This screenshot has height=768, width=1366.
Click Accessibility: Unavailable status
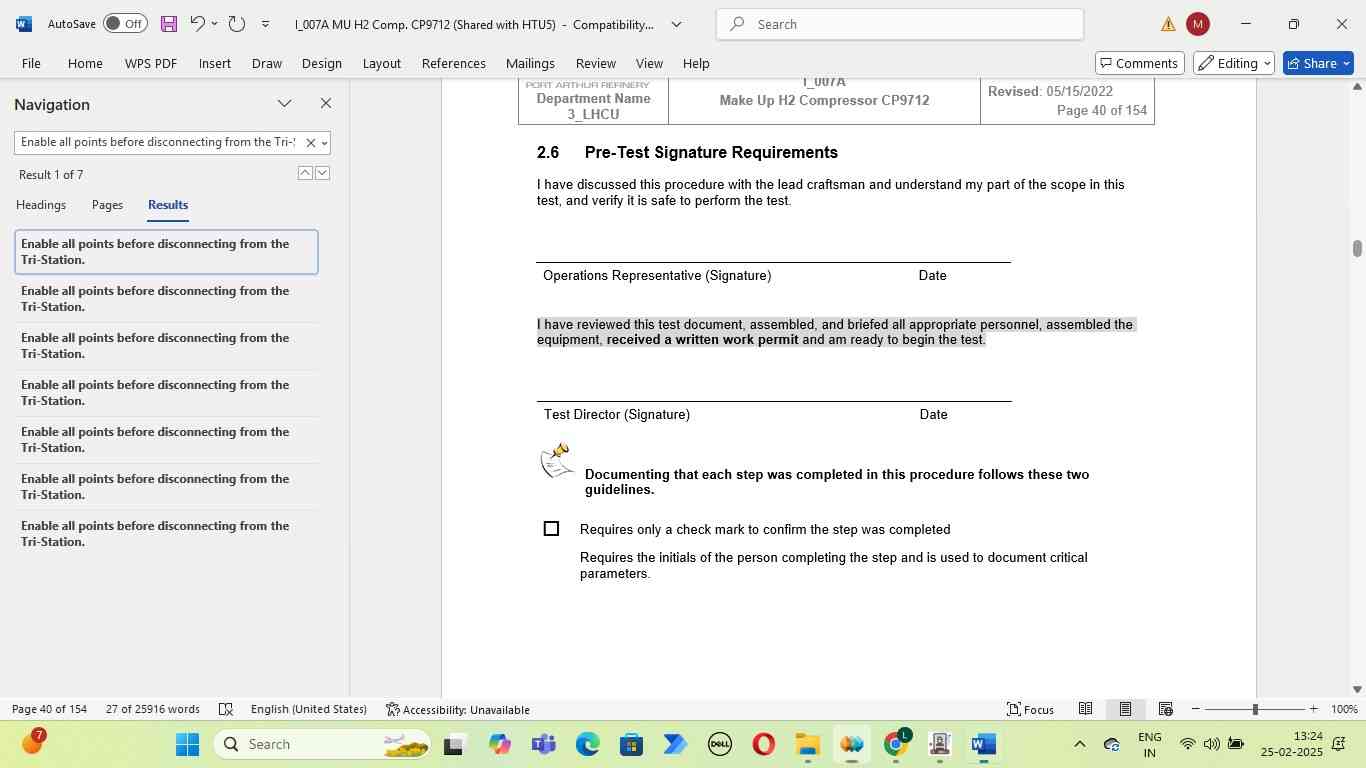pos(458,709)
